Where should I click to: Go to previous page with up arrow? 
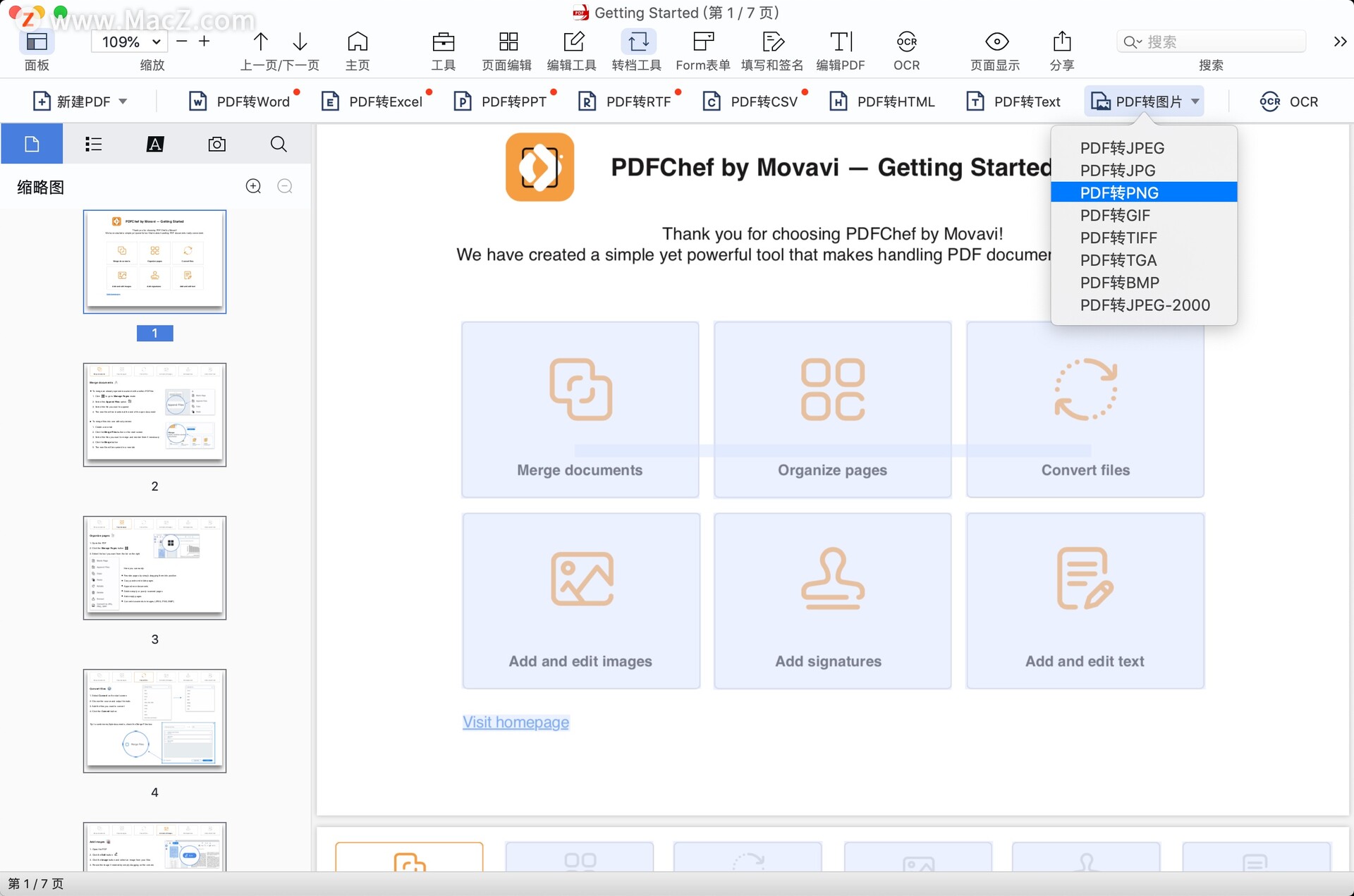tap(260, 42)
